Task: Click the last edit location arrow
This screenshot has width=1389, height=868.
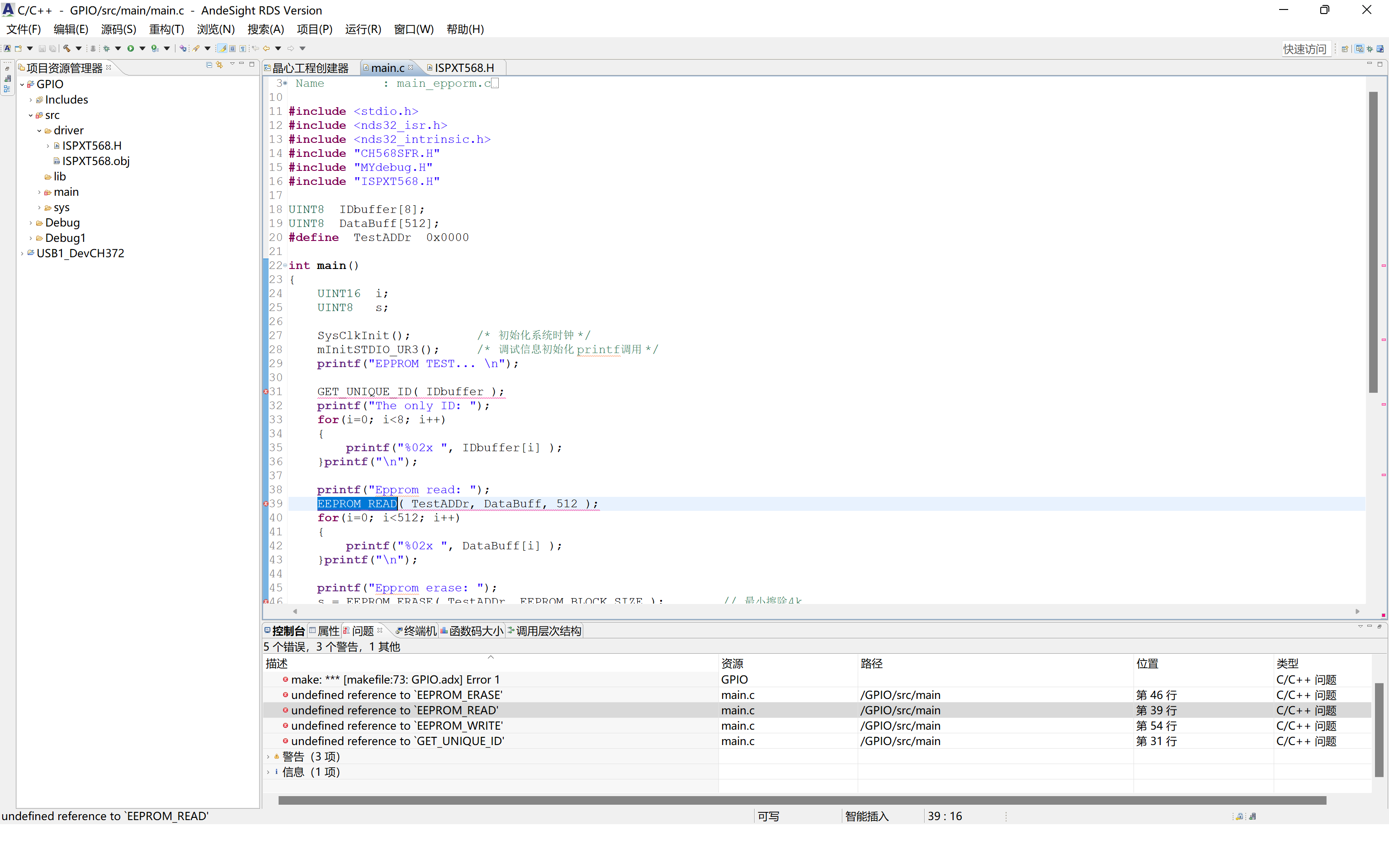Action: pyautogui.click(x=255, y=49)
